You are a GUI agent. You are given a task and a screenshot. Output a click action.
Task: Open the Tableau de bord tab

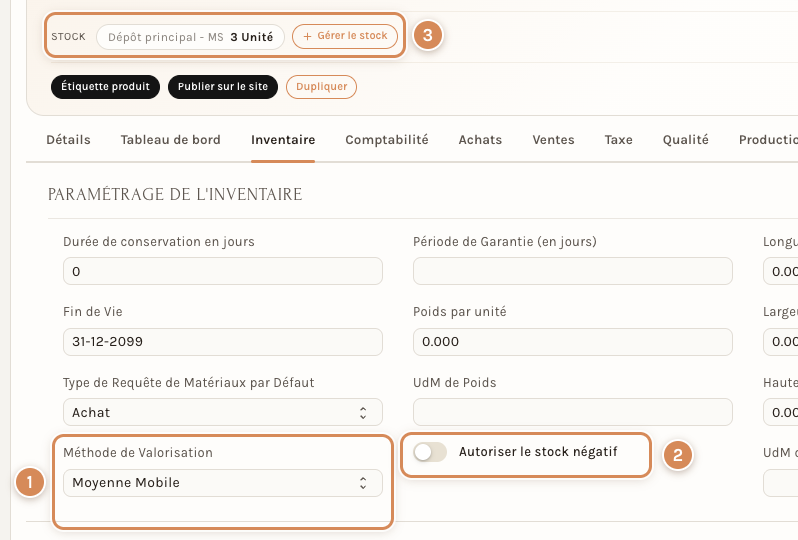click(170, 140)
